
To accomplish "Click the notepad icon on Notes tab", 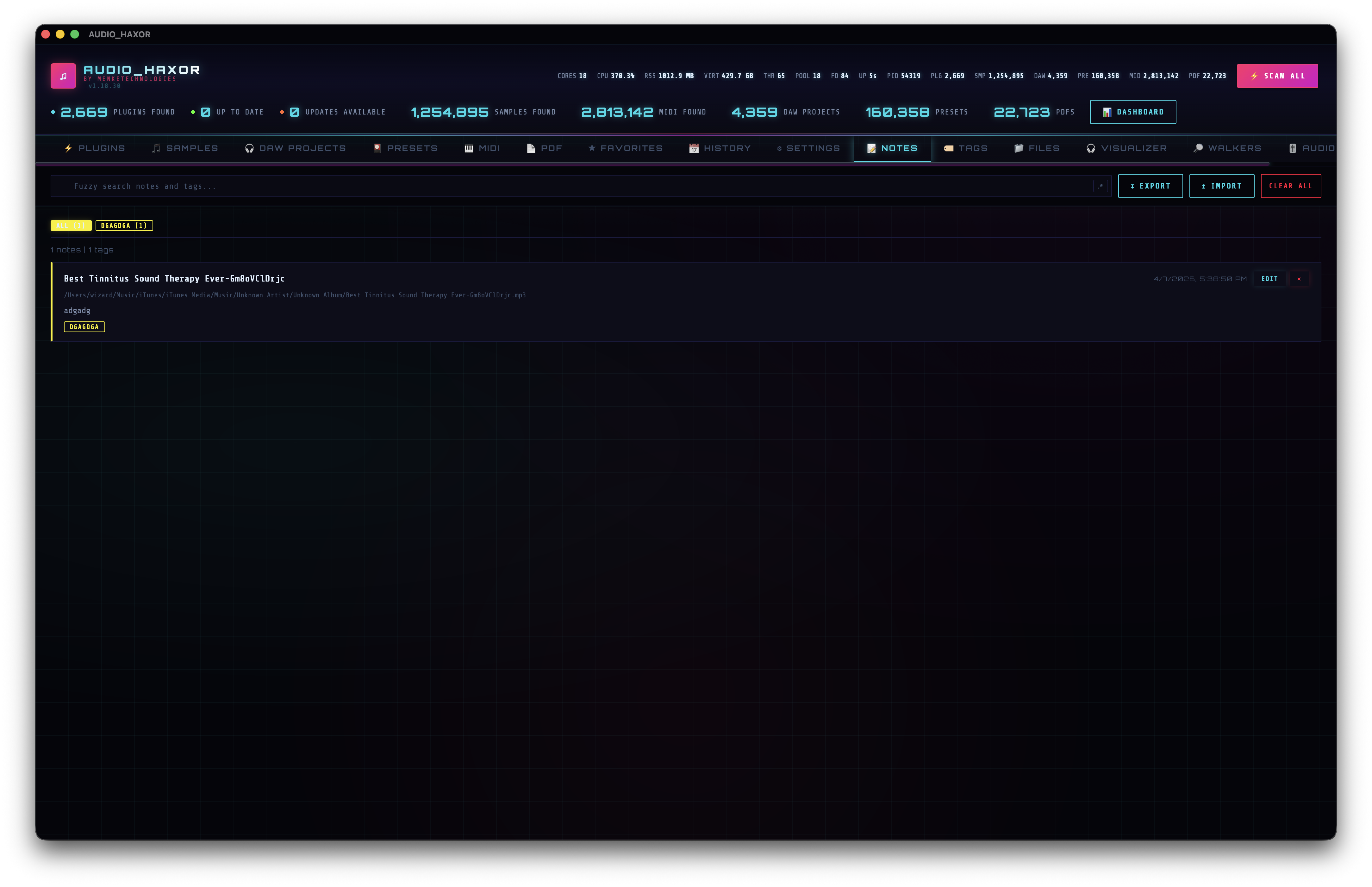I will (x=871, y=148).
